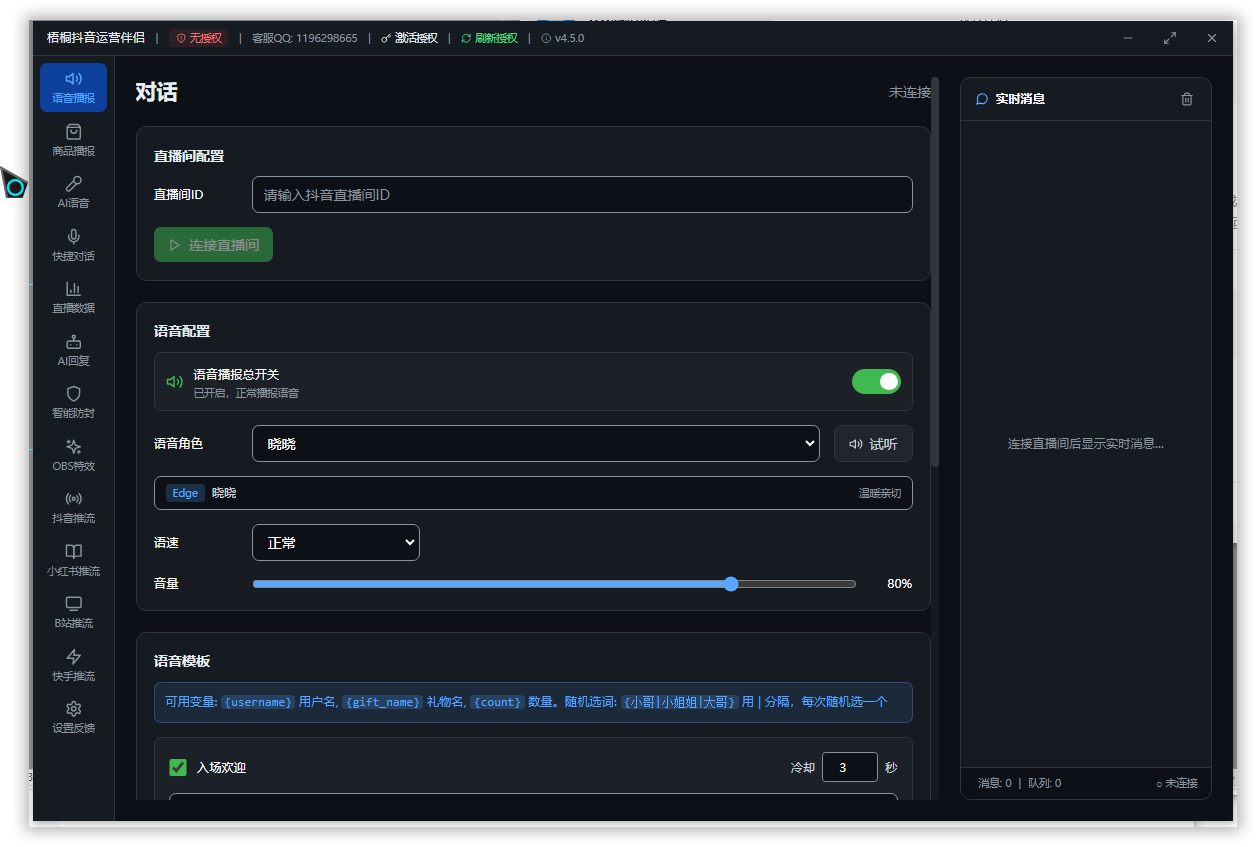Expand the 语音角色 dropdown showing 晓晓
The image size is (1257, 847).
click(x=535, y=443)
